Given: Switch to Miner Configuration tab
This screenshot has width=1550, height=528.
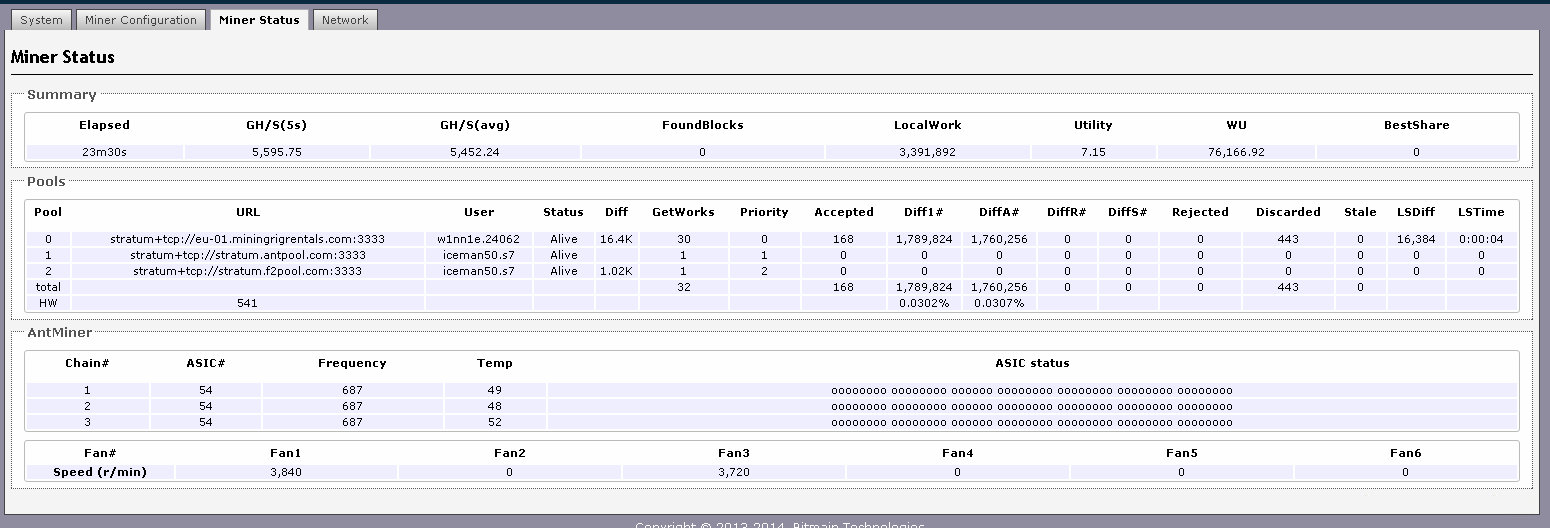Looking at the screenshot, I should [141, 20].
